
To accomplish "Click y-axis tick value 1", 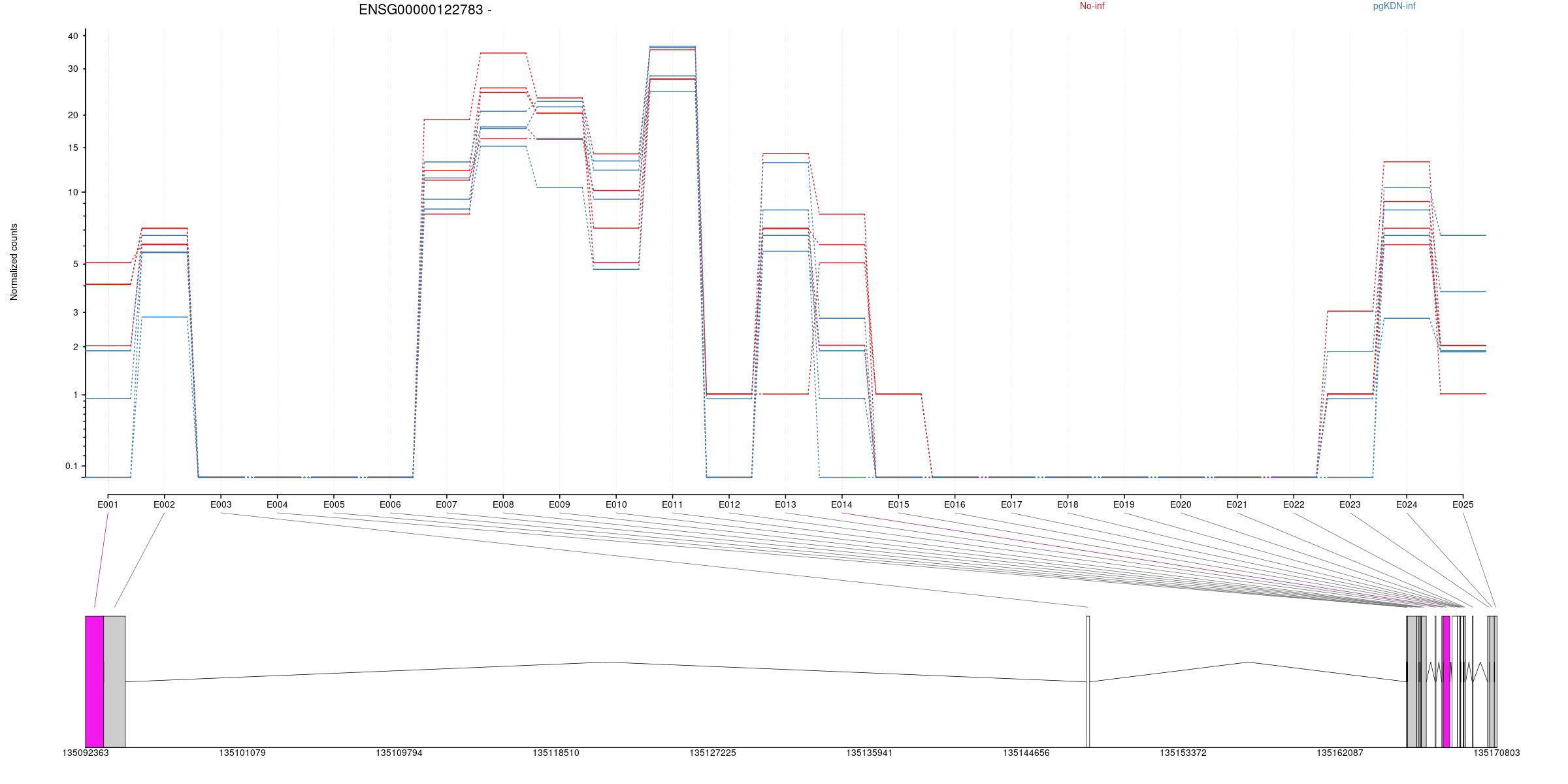I will [x=75, y=395].
